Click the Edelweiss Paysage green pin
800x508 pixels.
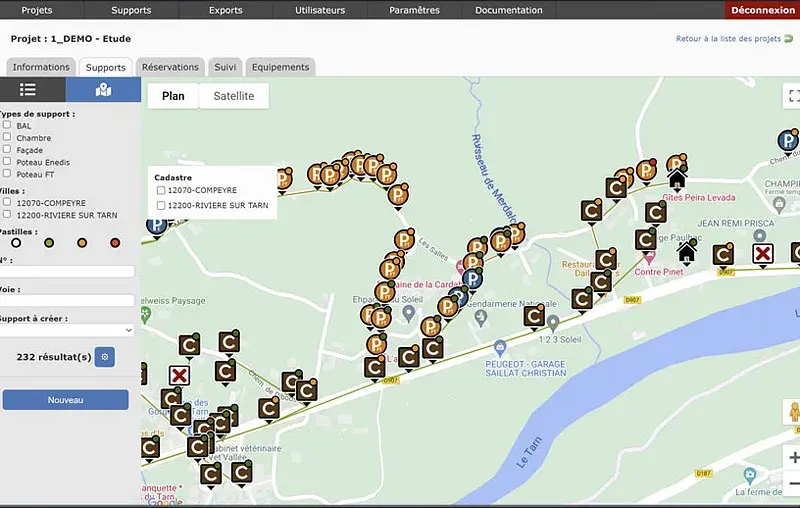coord(145,315)
